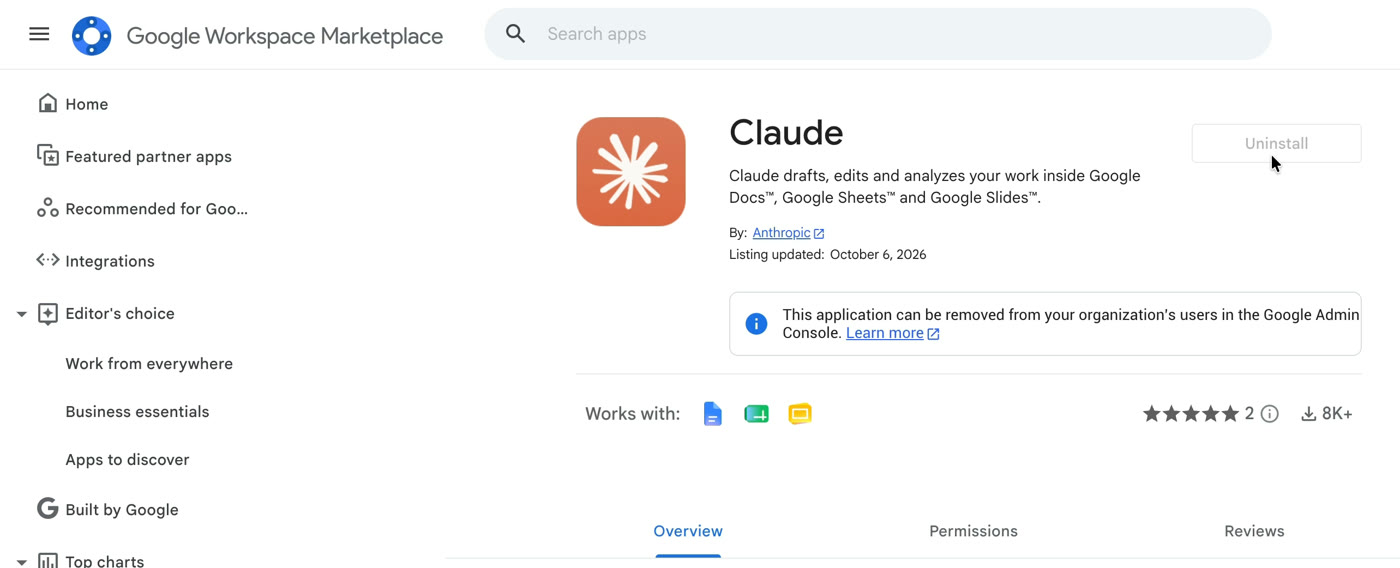
Task: Click the Integrations code icon
Action: 47,260
